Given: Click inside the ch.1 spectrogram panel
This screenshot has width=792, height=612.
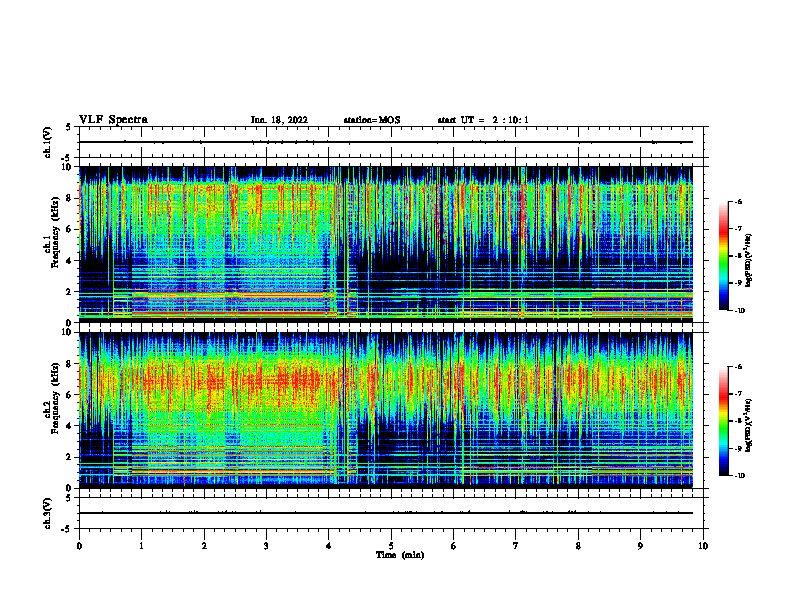Looking at the screenshot, I should click(386, 244).
